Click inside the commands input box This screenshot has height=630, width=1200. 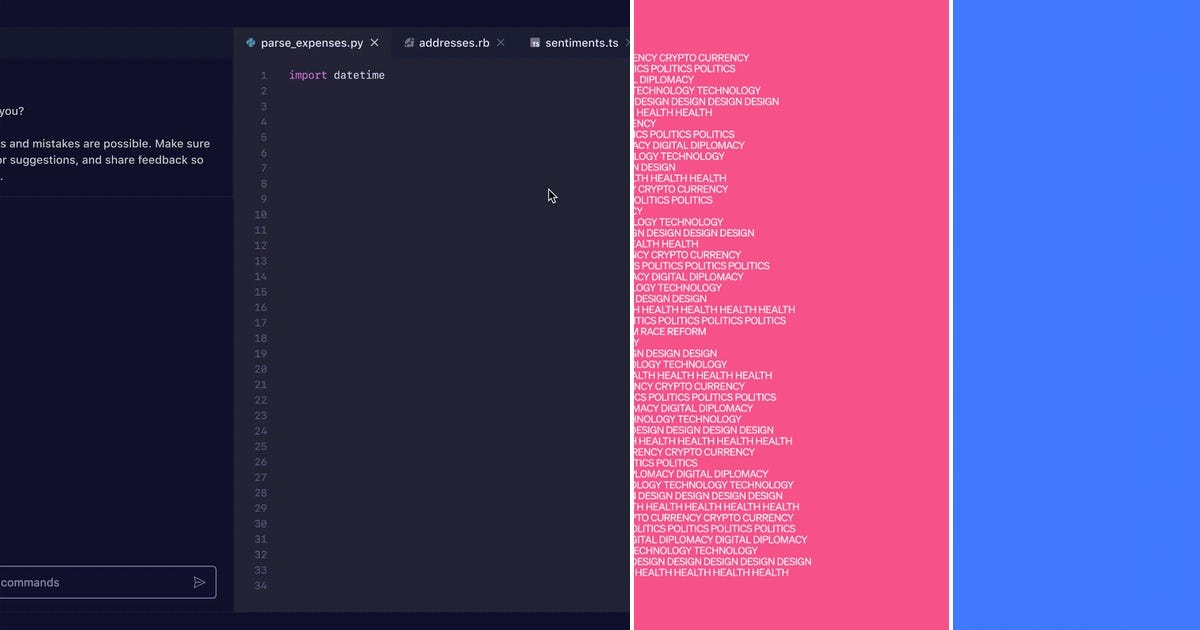(80, 582)
